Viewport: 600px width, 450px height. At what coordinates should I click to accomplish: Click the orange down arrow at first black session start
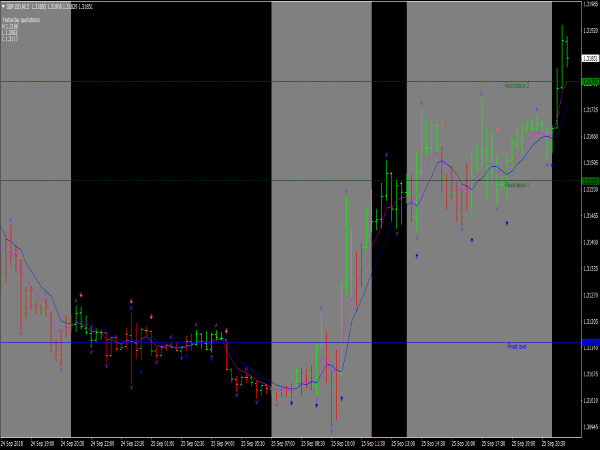coord(81,296)
